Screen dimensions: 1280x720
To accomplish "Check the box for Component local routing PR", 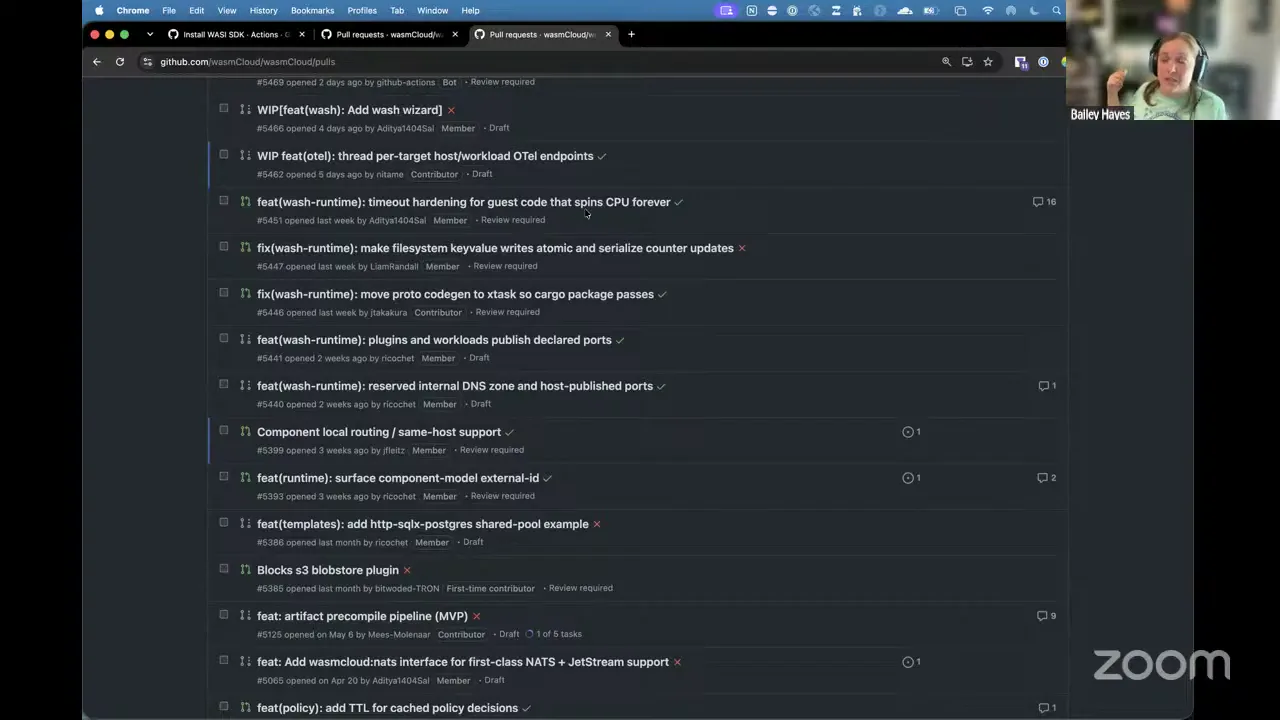I will [224, 430].
